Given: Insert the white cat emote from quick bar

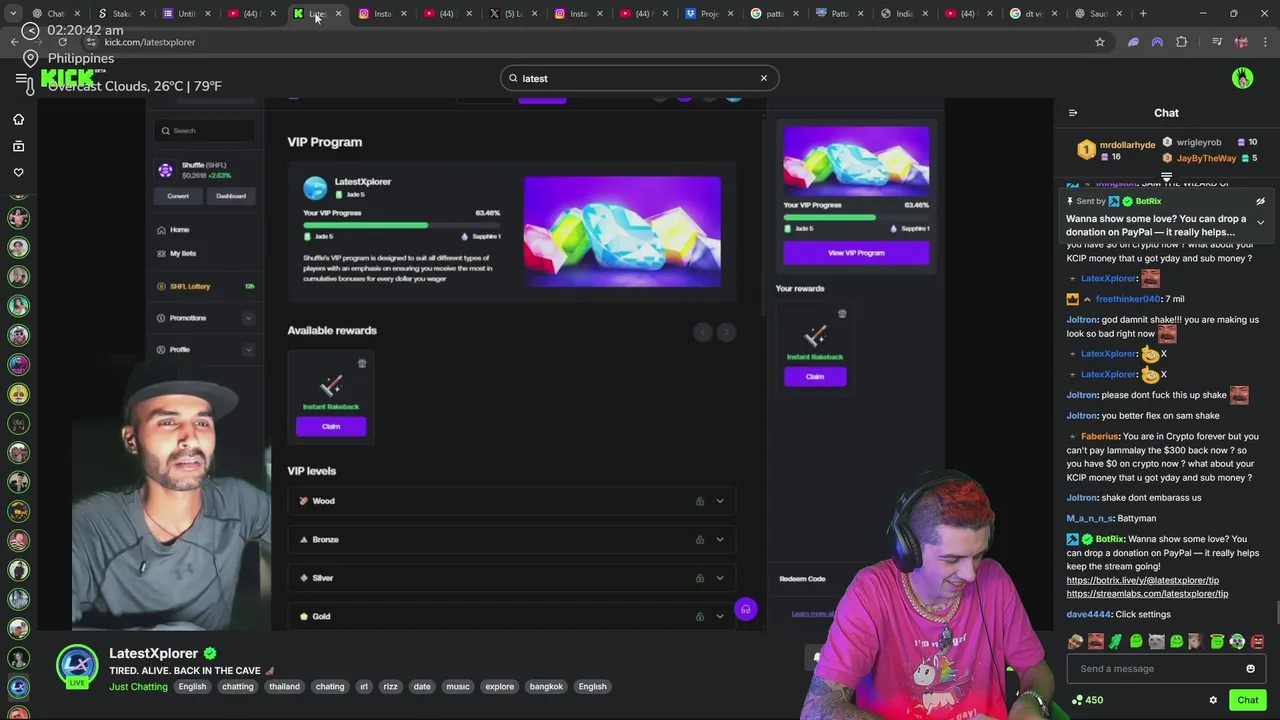Looking at the screenshot, I should [x=1156, y=641].
